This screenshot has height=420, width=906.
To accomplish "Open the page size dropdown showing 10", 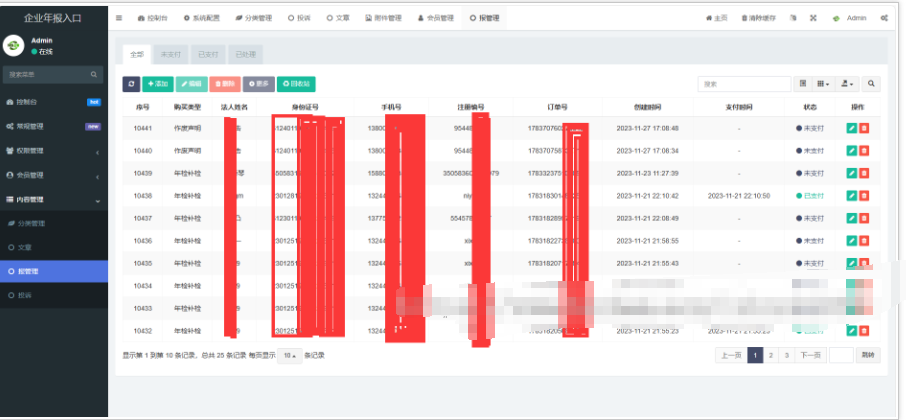I will click(x=289, y=355).
